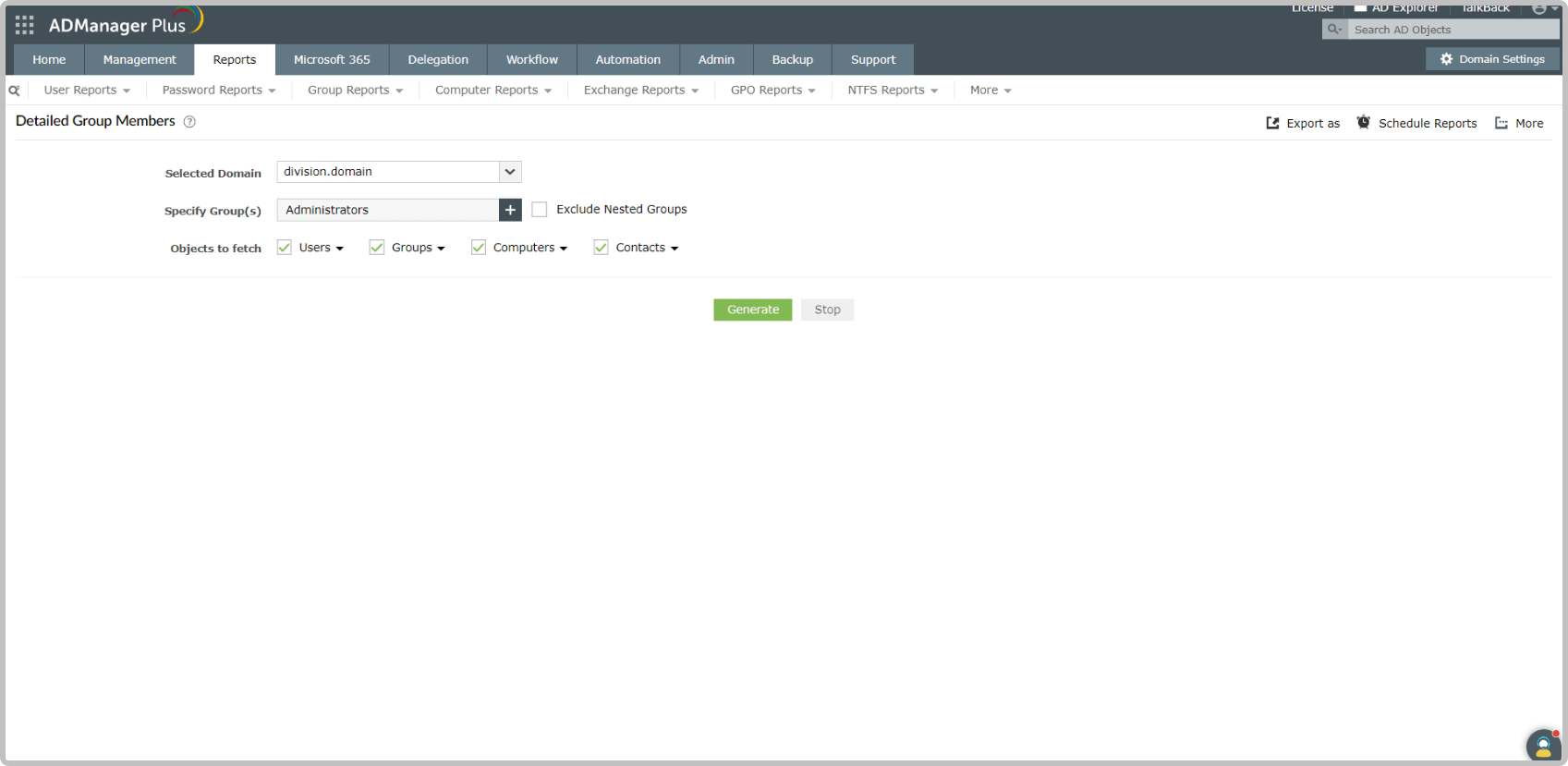Image resolution: width=1568 pixels, height=766 pixels.
Task: Click the Search AD Objects magnifier icon
Action: pos(1334,30)
